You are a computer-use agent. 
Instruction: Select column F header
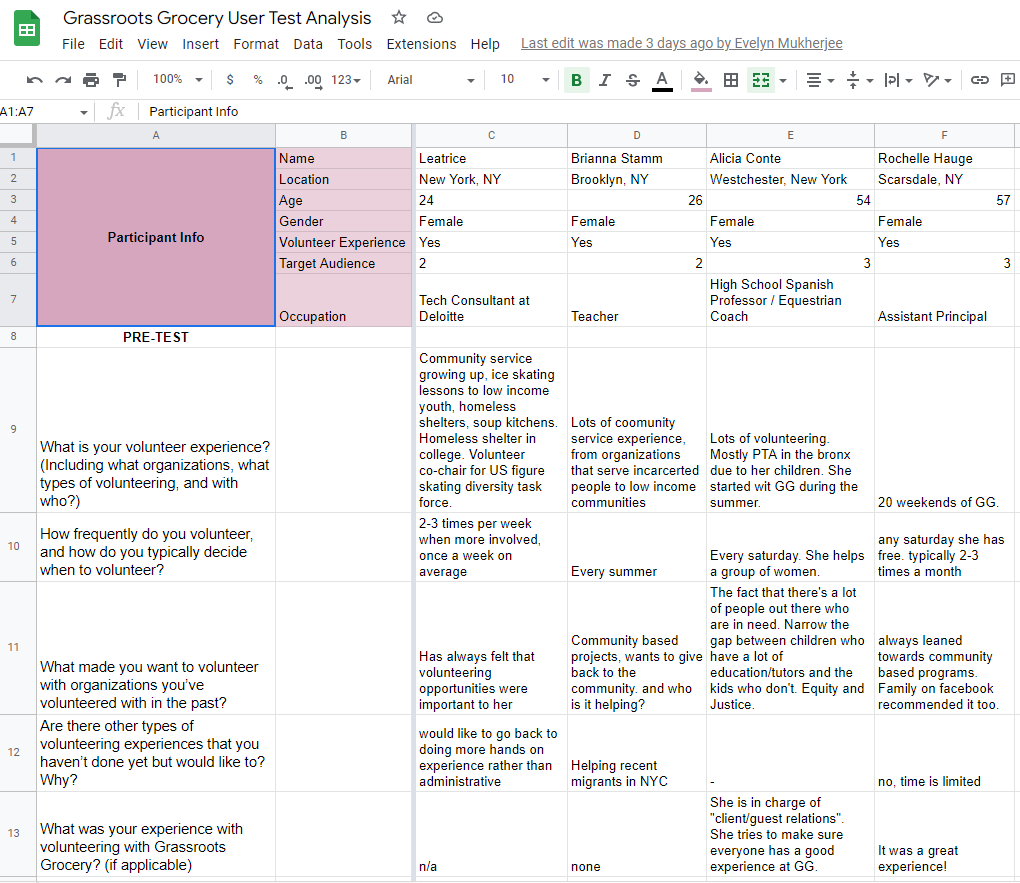[x=944, y=135]
